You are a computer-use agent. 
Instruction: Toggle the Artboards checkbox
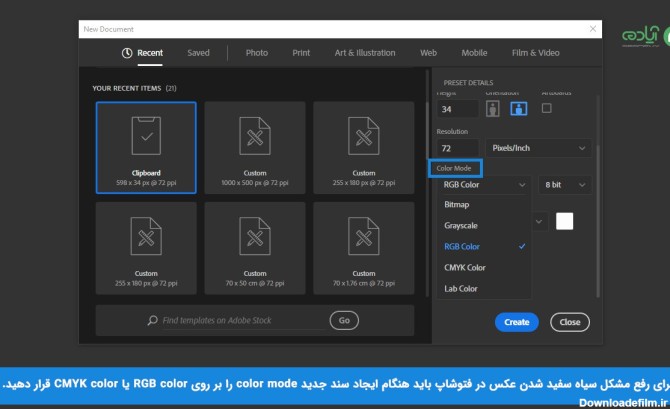coord(547,108)
